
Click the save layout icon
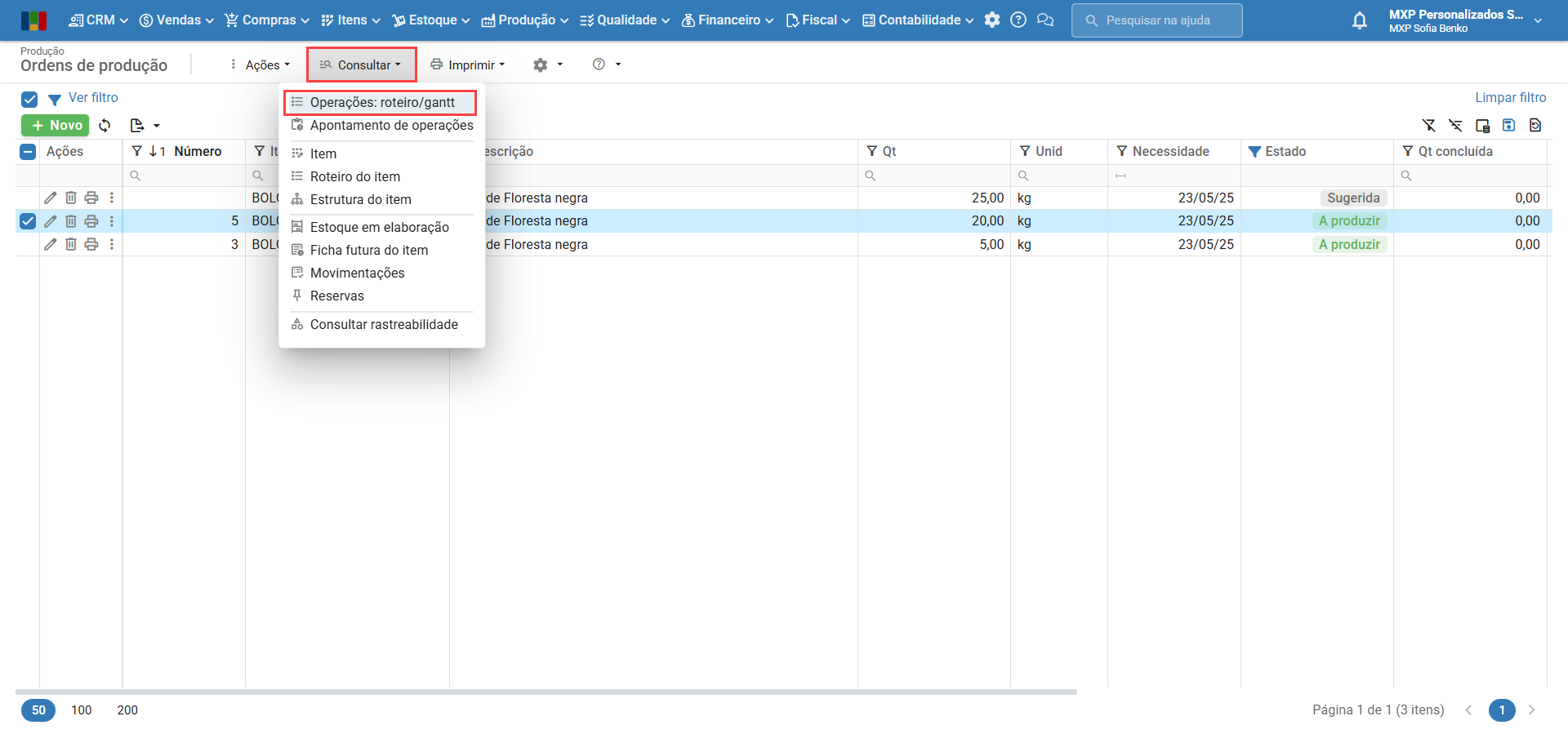[1508, 126]
